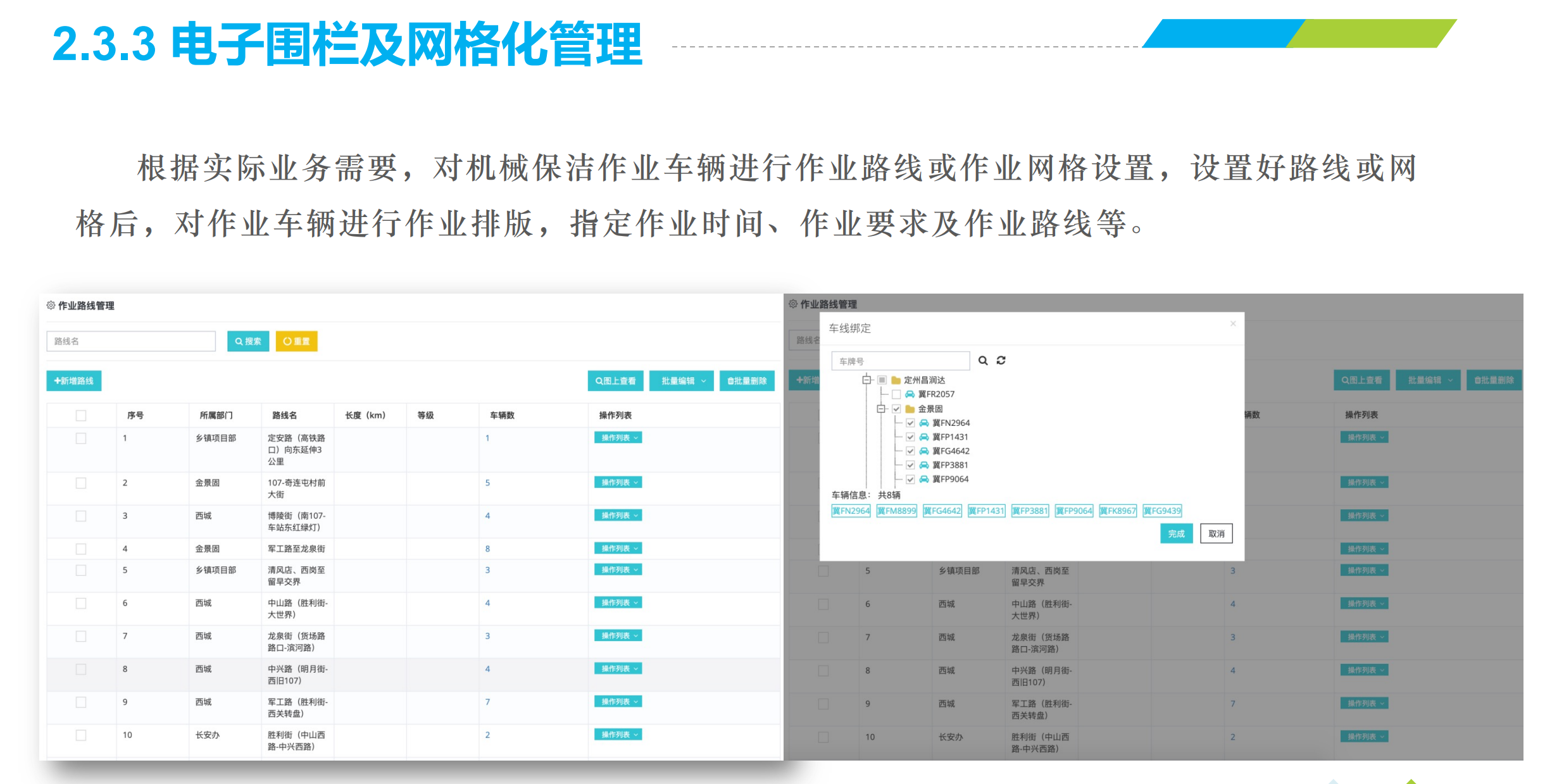Viewport: 1564px width, 784px height.
Task: Collapse the 金景固 tree node
Action: (x=880, y=409)
